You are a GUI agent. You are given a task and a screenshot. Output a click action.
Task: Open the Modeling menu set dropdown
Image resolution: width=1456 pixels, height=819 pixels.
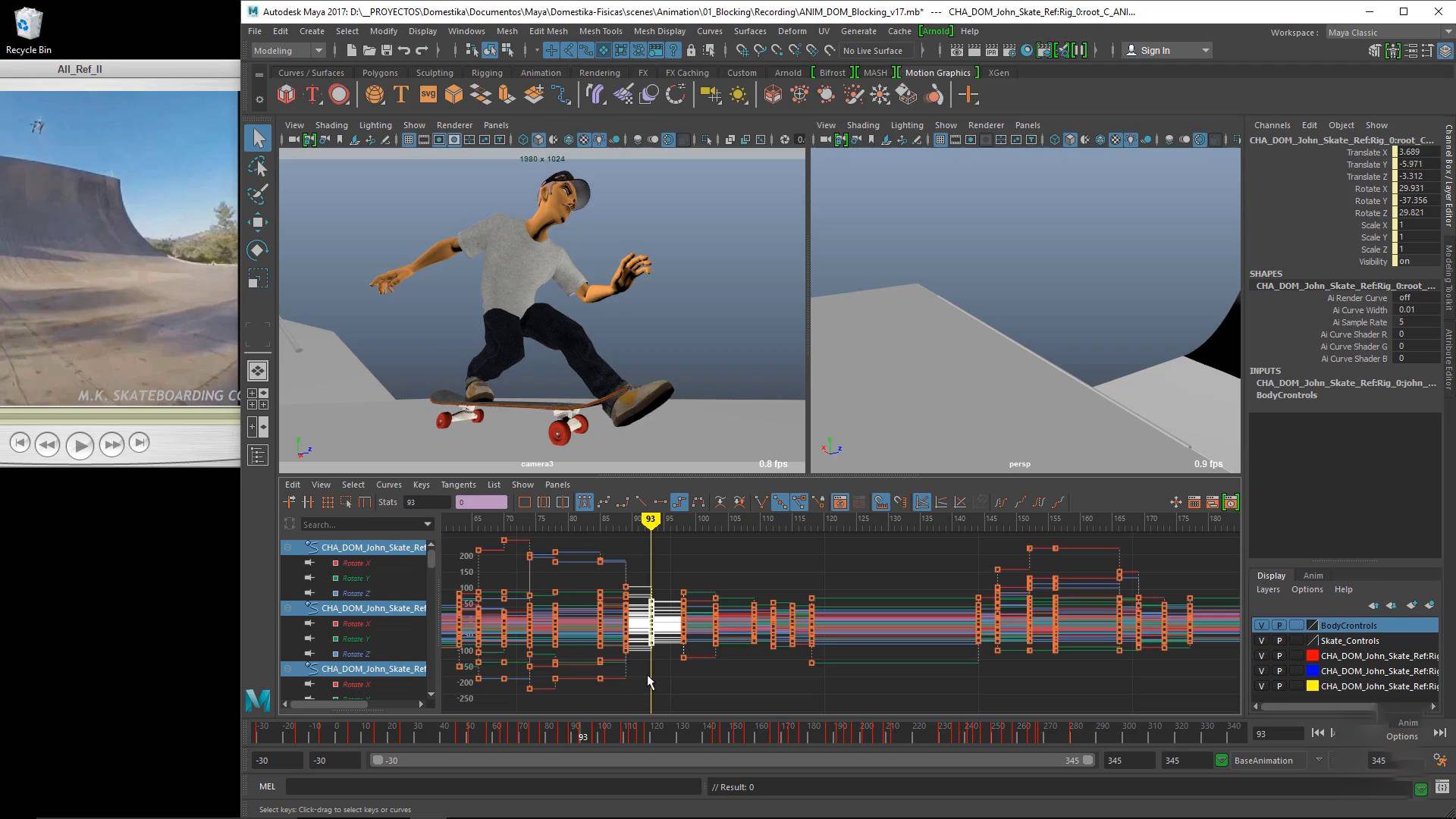(289, 51)
